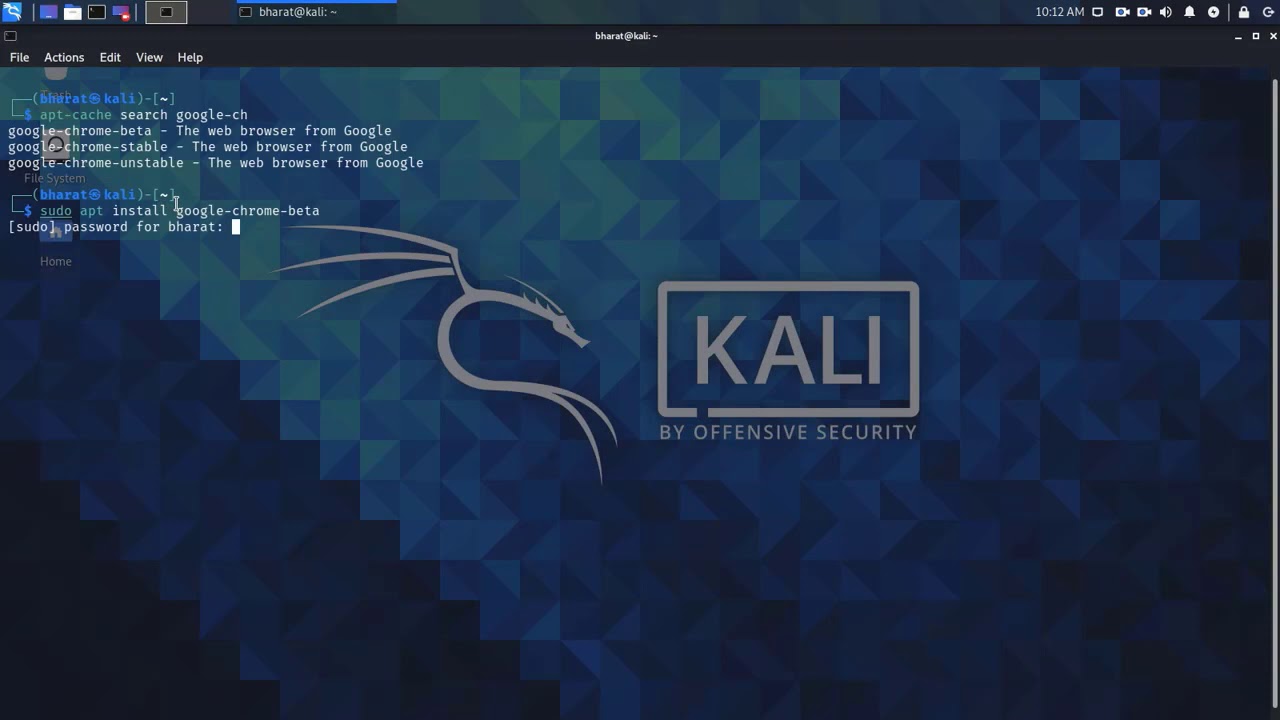Open the notifications bell
The height and width of the screenshot is (720, 1280).
pyautogui.click(x=1190, y=12)
